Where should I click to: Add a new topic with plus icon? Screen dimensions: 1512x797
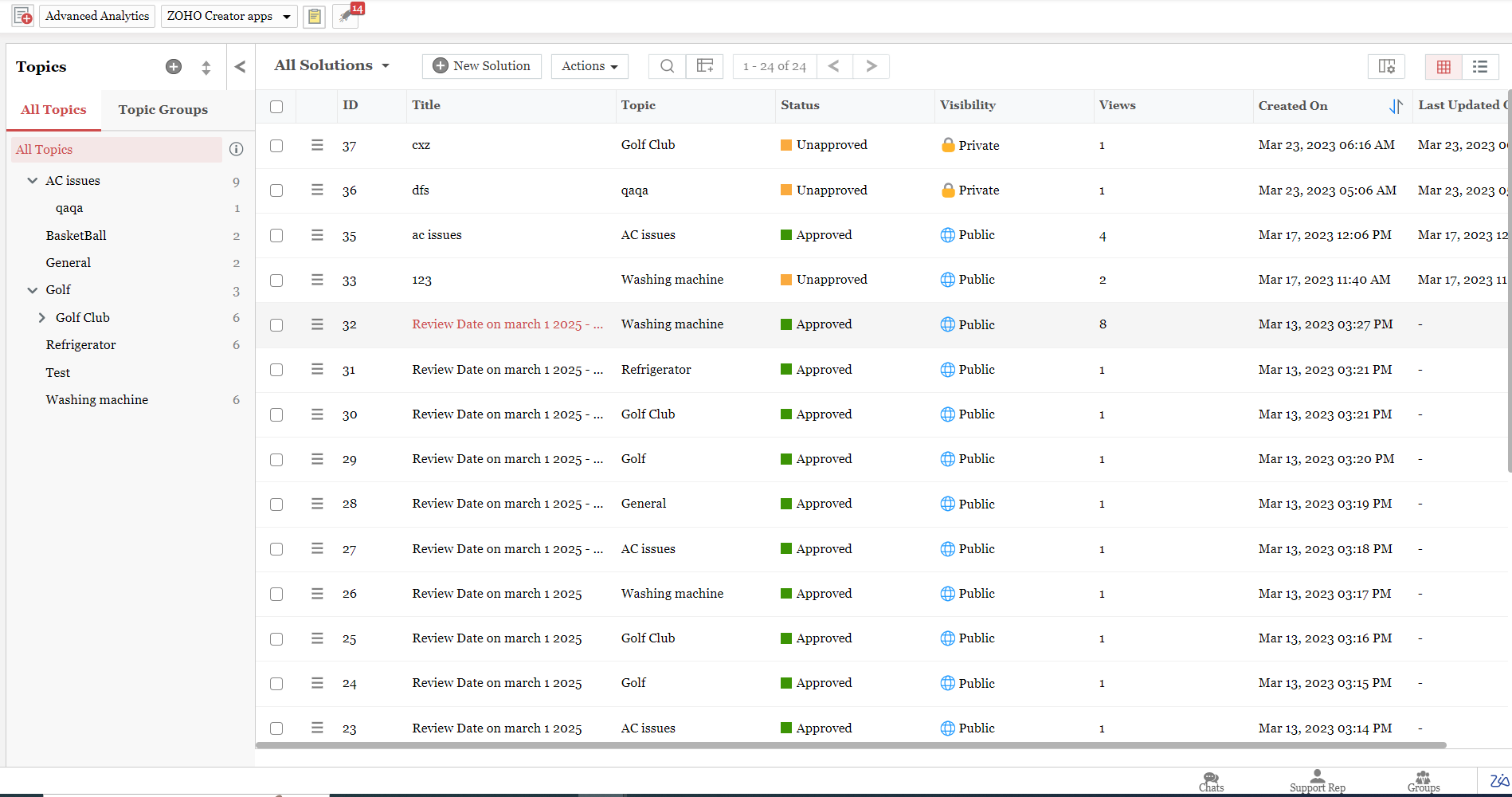point(173,67)
